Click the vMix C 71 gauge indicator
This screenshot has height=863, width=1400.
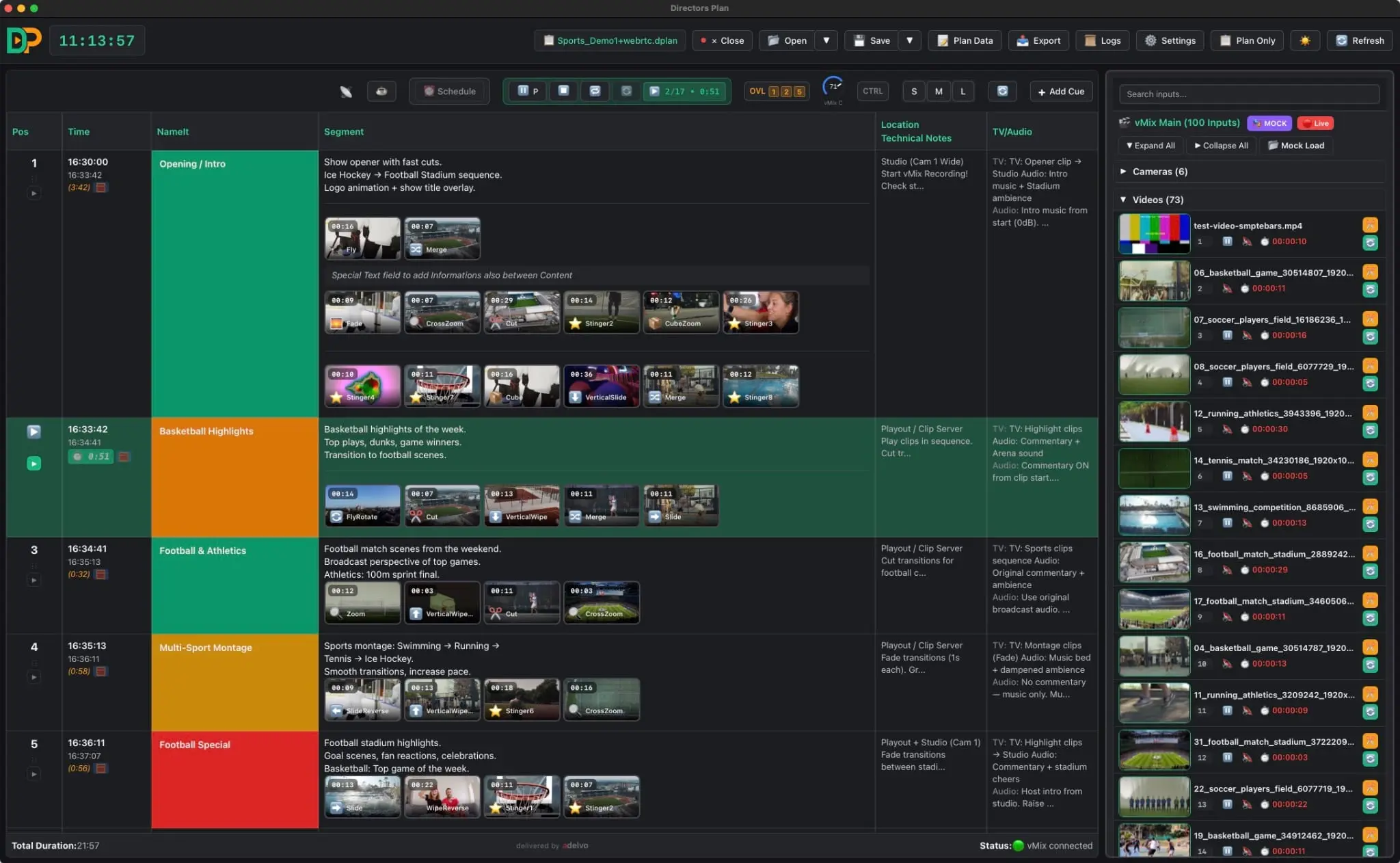[833, 90]
